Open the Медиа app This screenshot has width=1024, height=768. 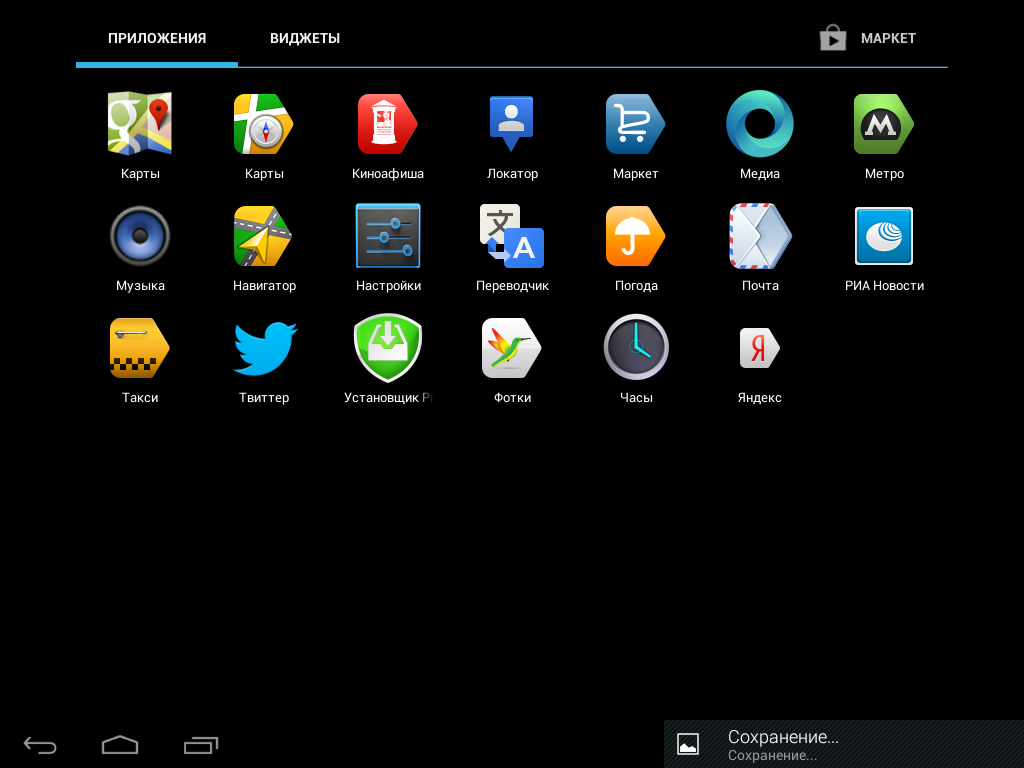tap(760, 123)
